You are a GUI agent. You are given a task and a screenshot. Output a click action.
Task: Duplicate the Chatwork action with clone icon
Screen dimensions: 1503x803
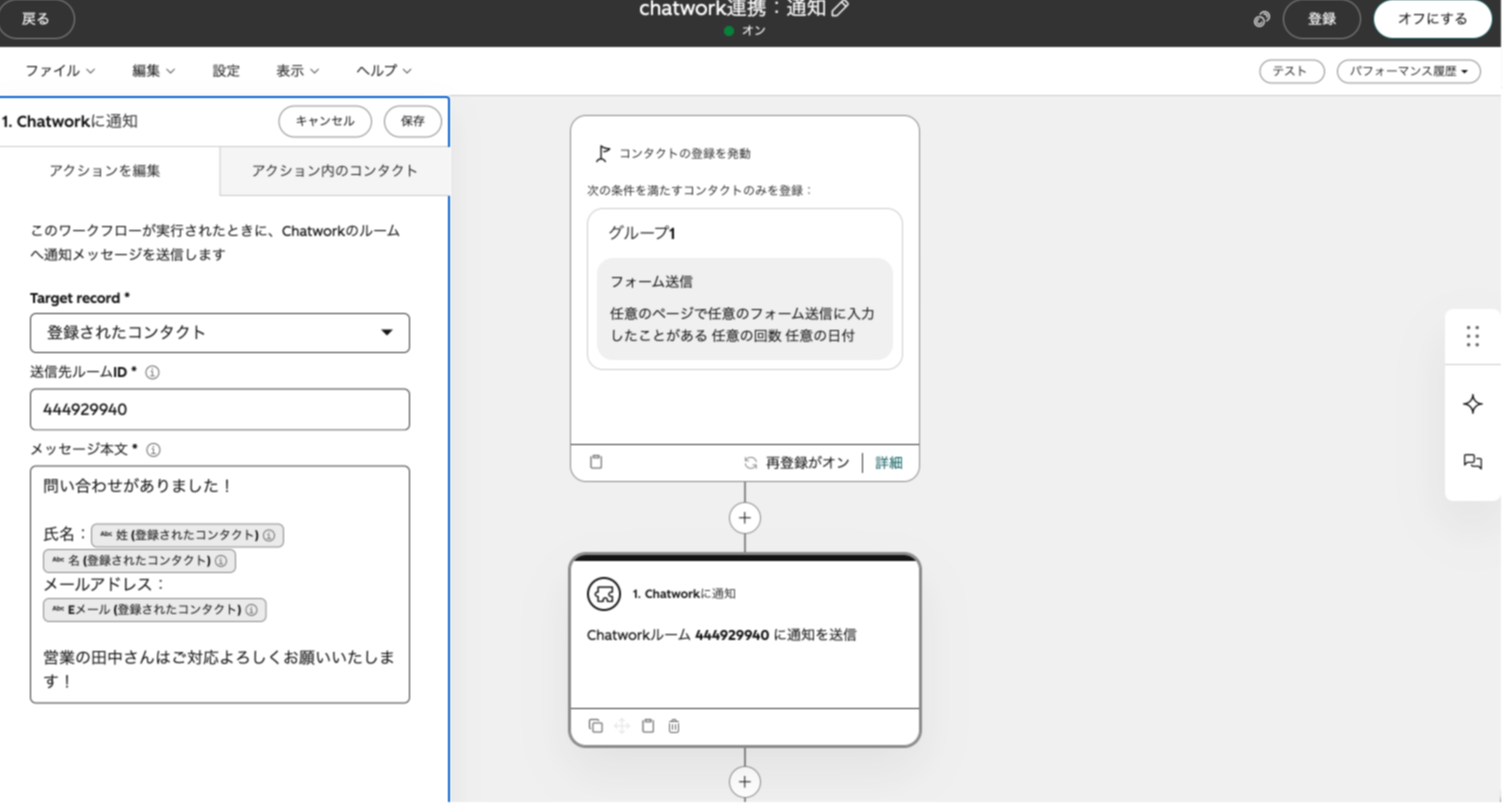point(596,726)
